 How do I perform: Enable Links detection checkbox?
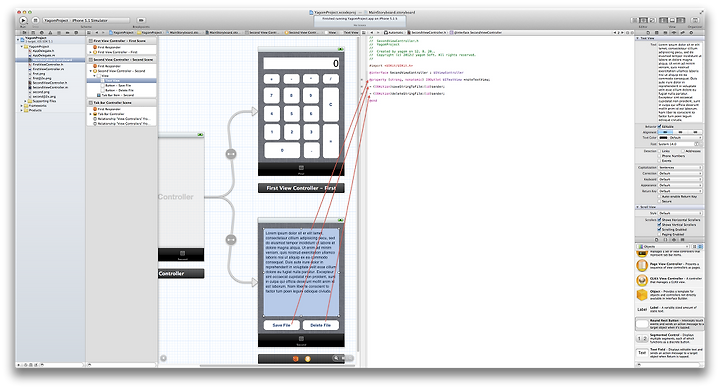(x=660, y=151)
